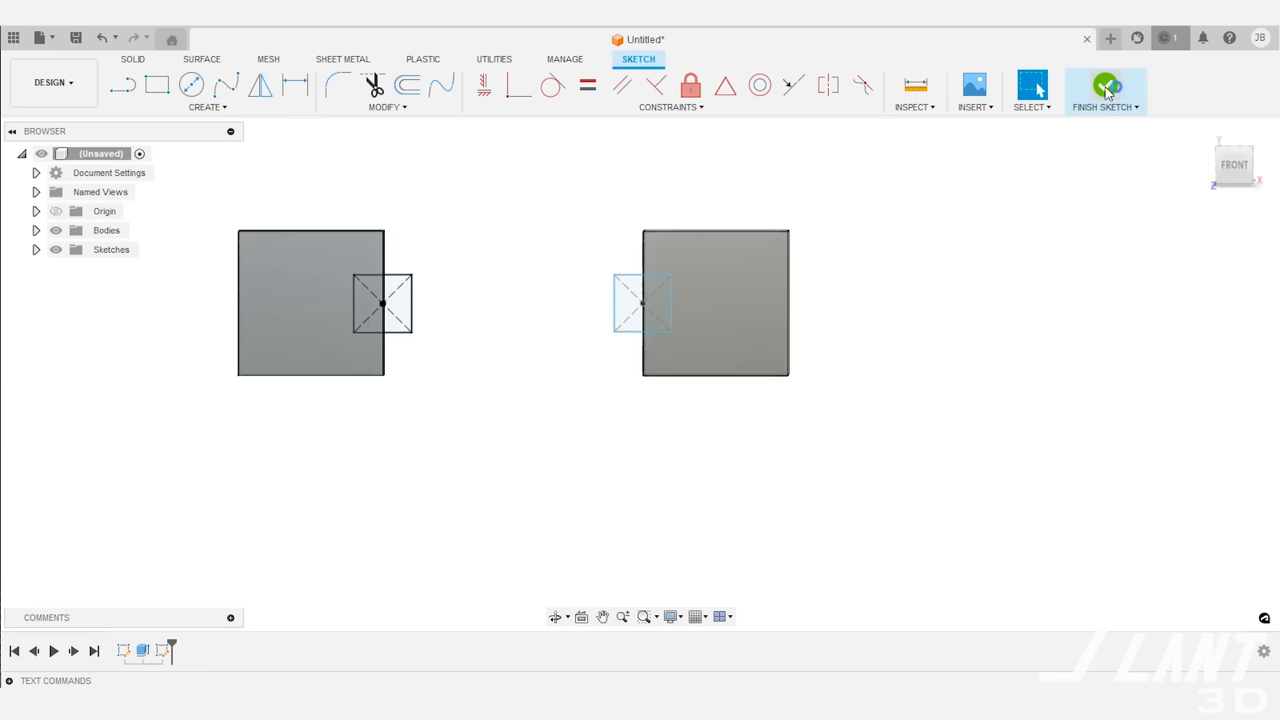This screenshot has width=1280, height=720.
Task: Activate the Pan tool in navigation bar
Action: point(602,616)
